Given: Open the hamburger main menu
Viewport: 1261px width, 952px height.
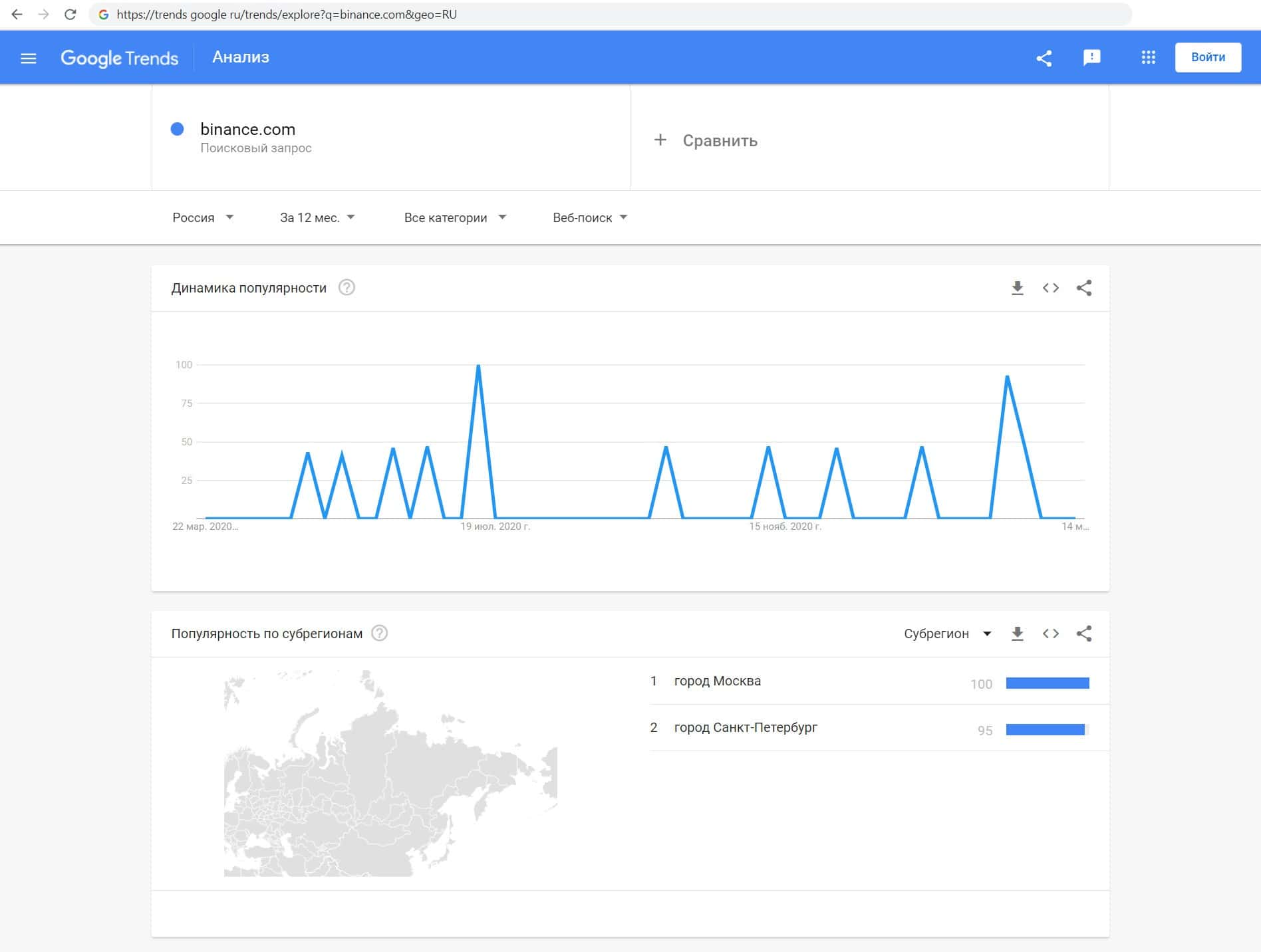Looking at the screenshot, I should tap(29, 59).
